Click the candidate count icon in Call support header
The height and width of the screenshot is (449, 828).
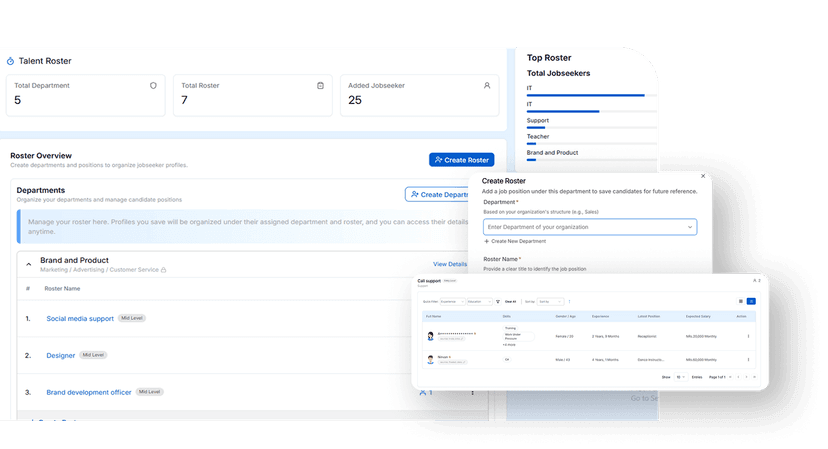757,280
